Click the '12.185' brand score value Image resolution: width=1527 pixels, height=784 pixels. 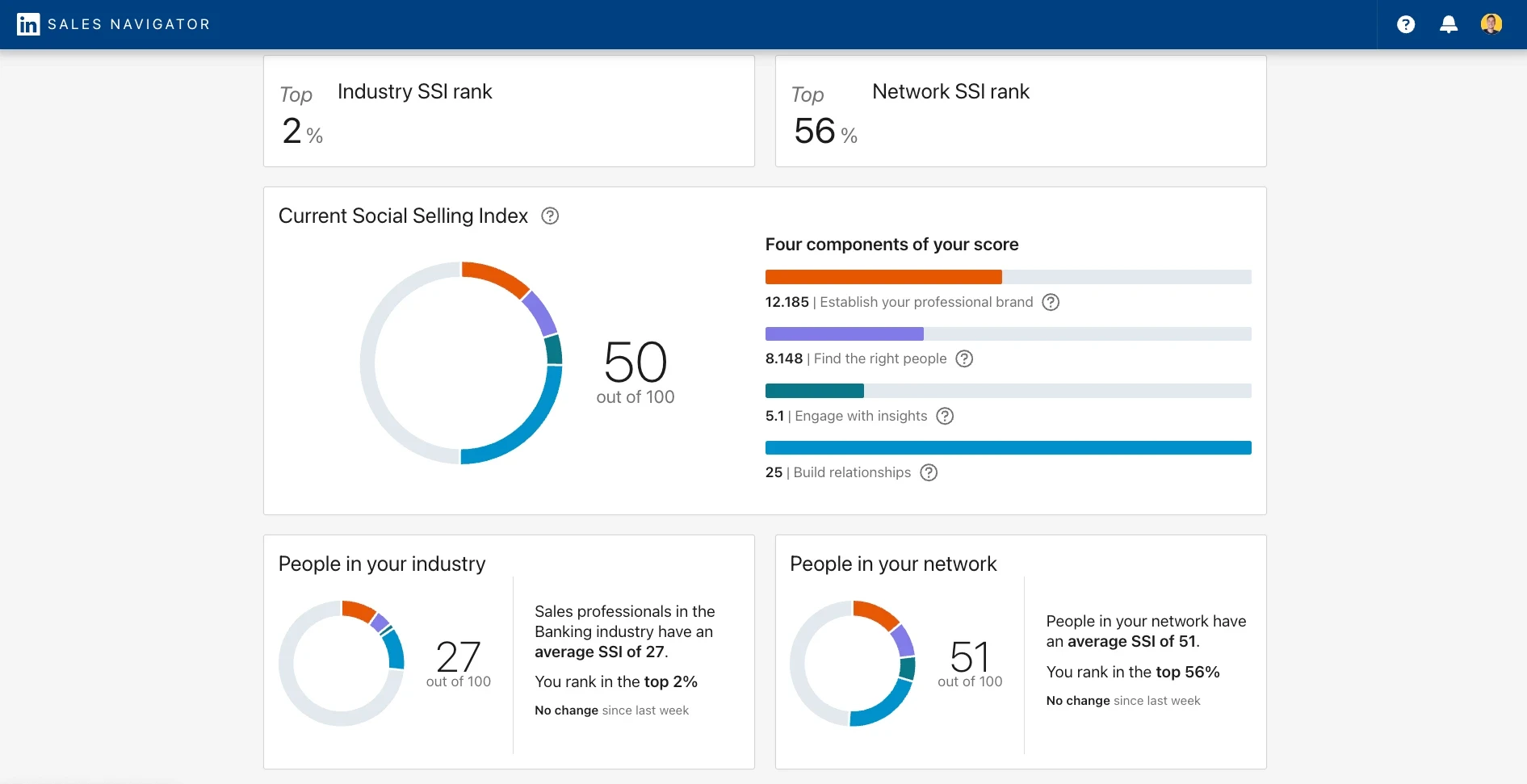click(x=787, y=302)
